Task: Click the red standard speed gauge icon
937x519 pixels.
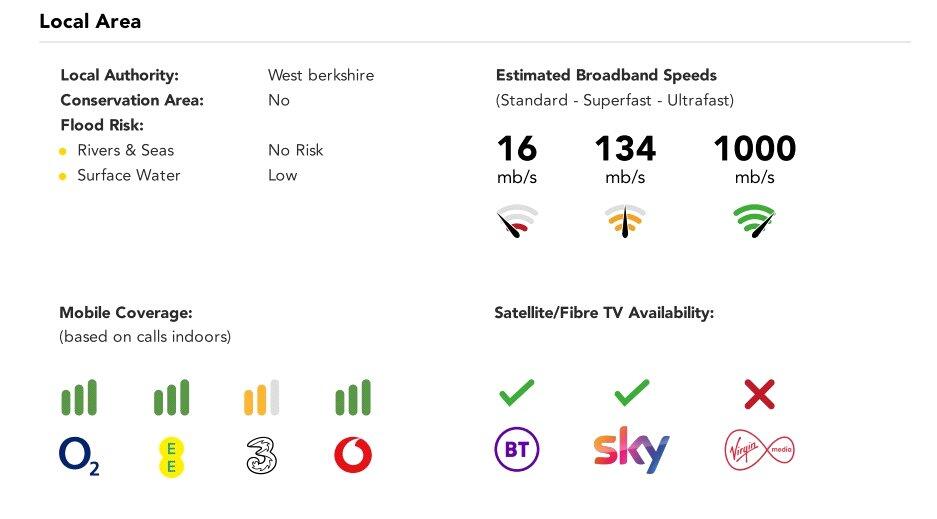Action: [517, 220]
